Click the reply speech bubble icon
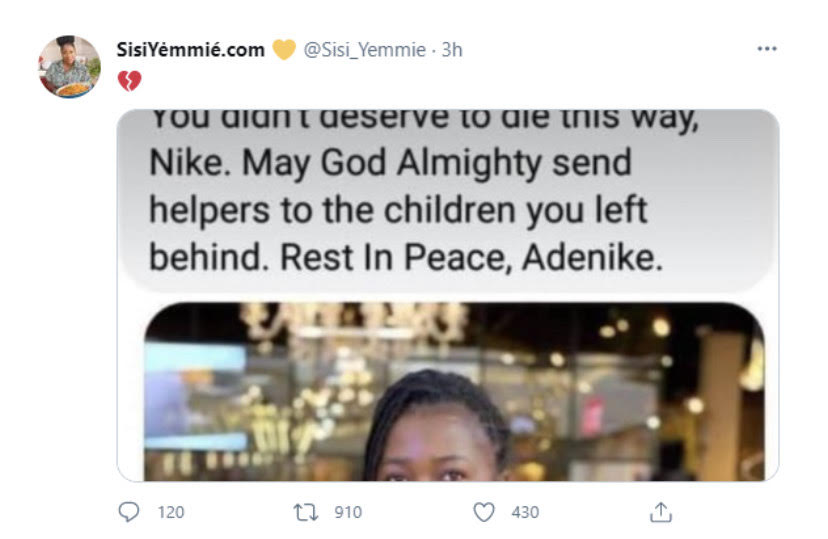Viewport: 828px width, 539px height. pos(129,512)
